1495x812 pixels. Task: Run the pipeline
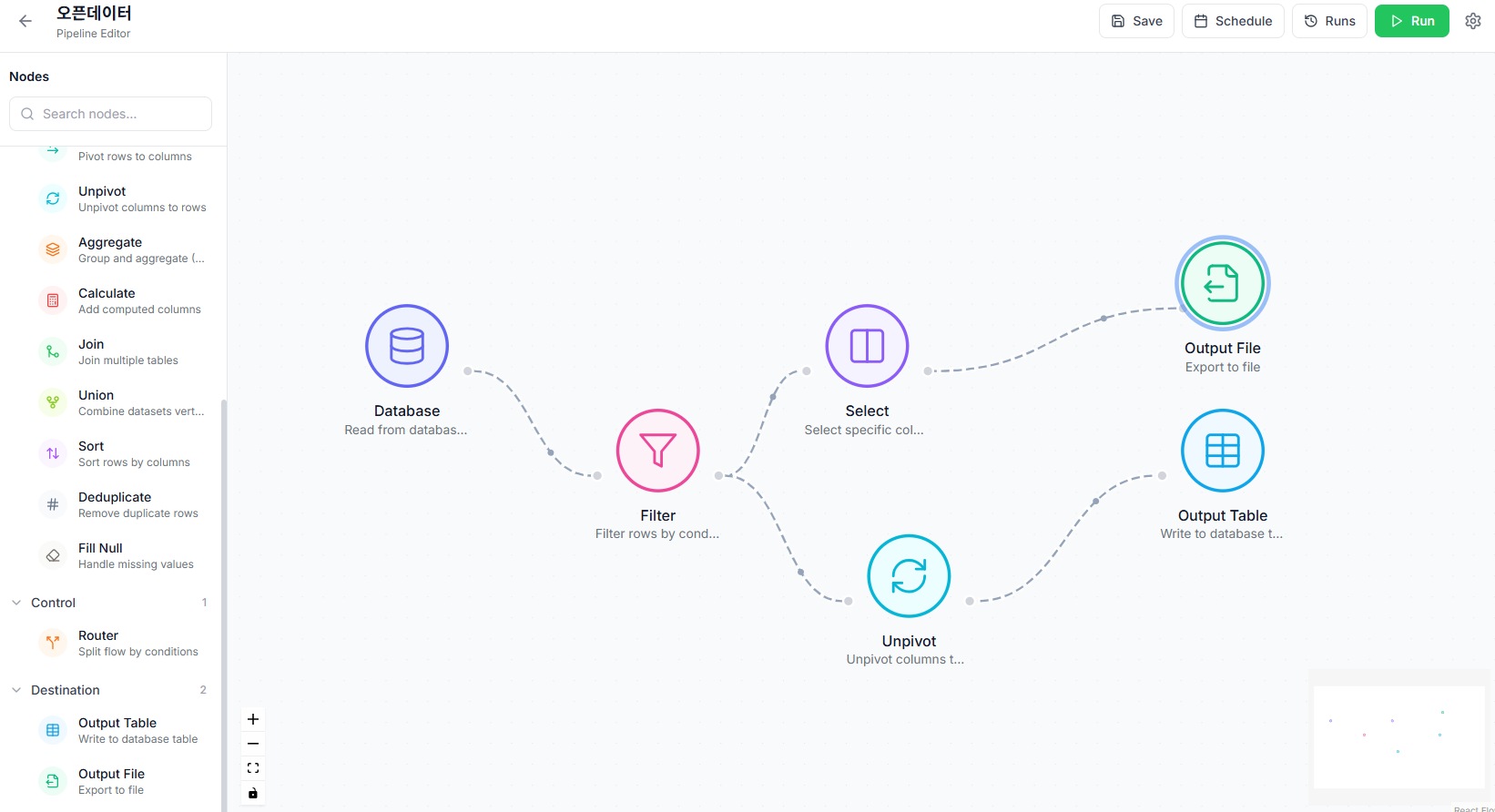point(1411,21)
